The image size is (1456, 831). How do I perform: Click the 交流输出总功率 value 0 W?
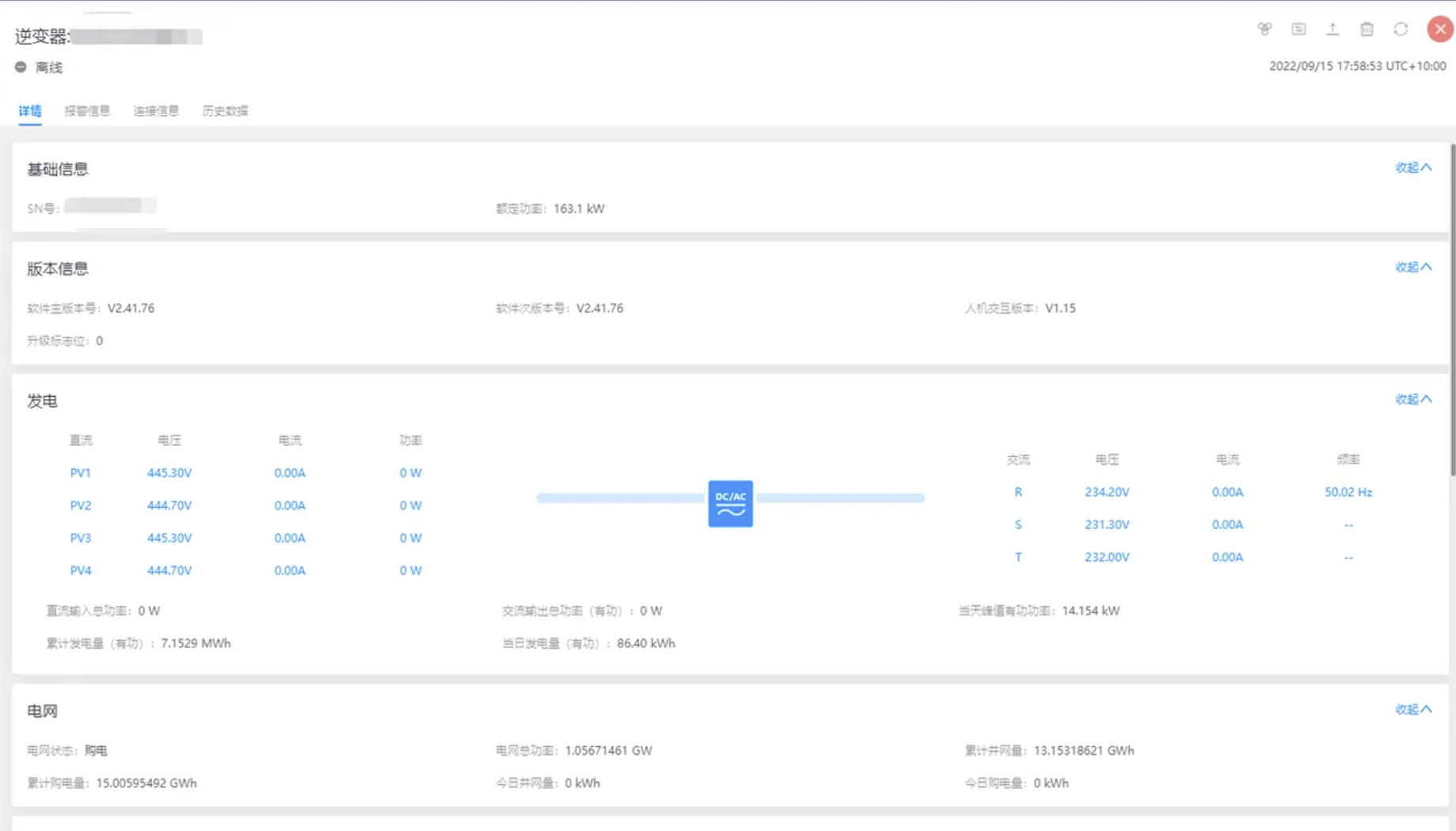[x=651, y=611]
